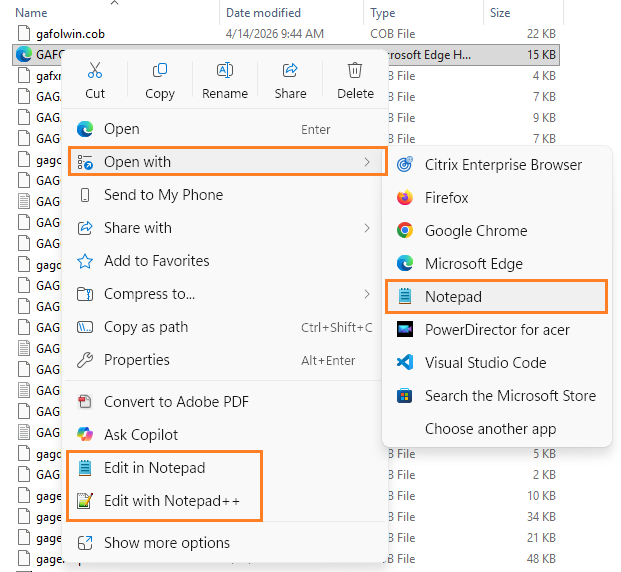
Task: Click the selected file's Edge HTML icon
Action: [24, 54]
